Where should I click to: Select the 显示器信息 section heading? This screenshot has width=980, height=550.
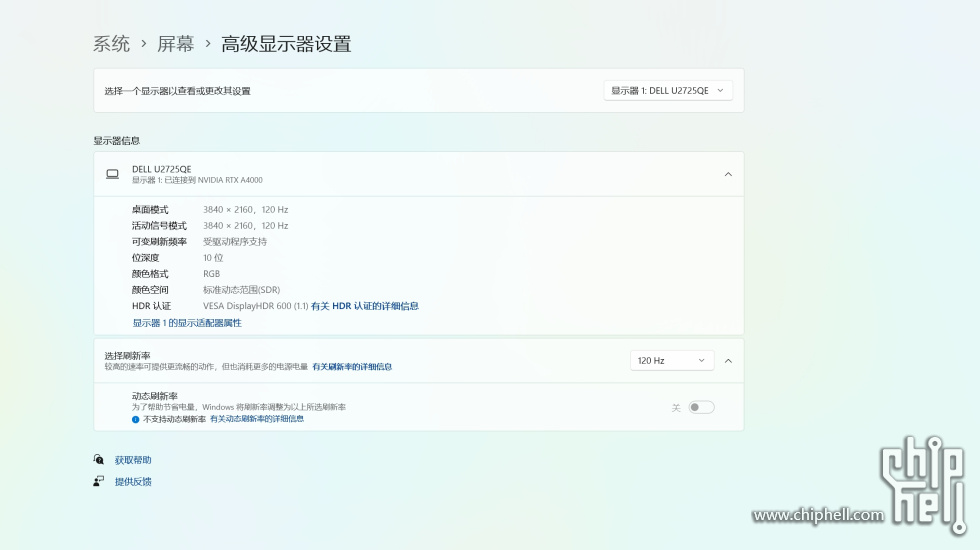(117, 141)
